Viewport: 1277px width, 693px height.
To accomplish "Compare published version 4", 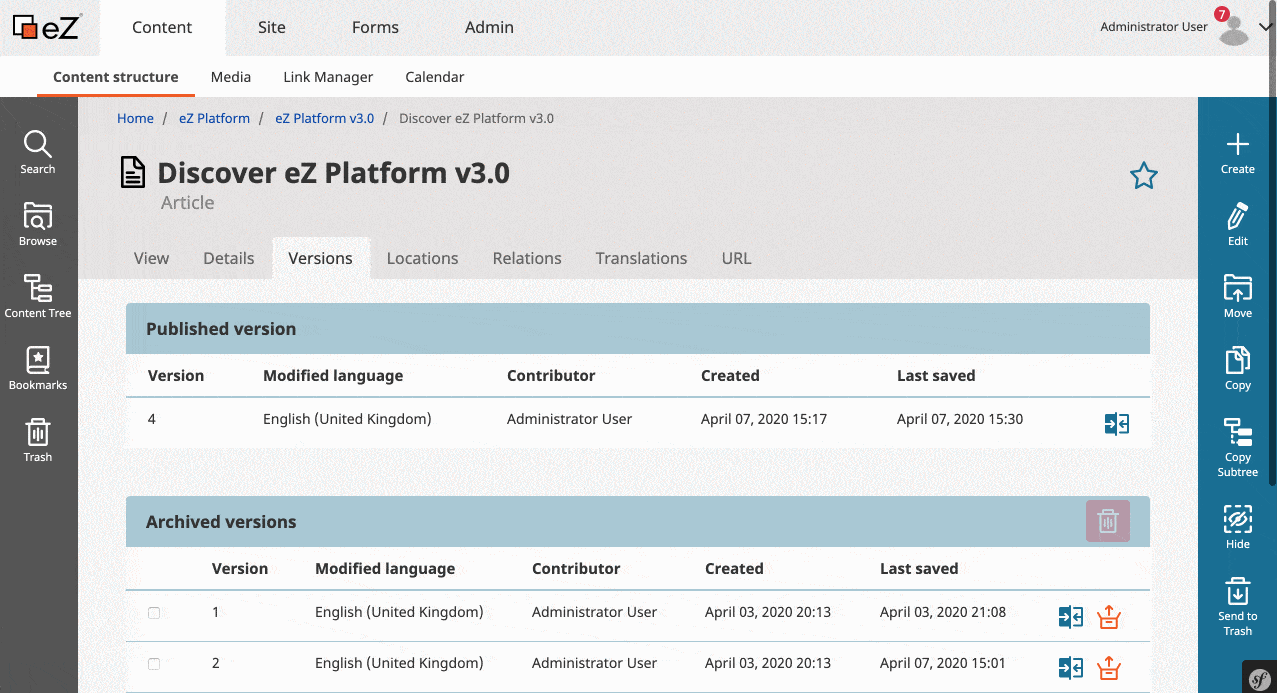I will pos(1117,424).
